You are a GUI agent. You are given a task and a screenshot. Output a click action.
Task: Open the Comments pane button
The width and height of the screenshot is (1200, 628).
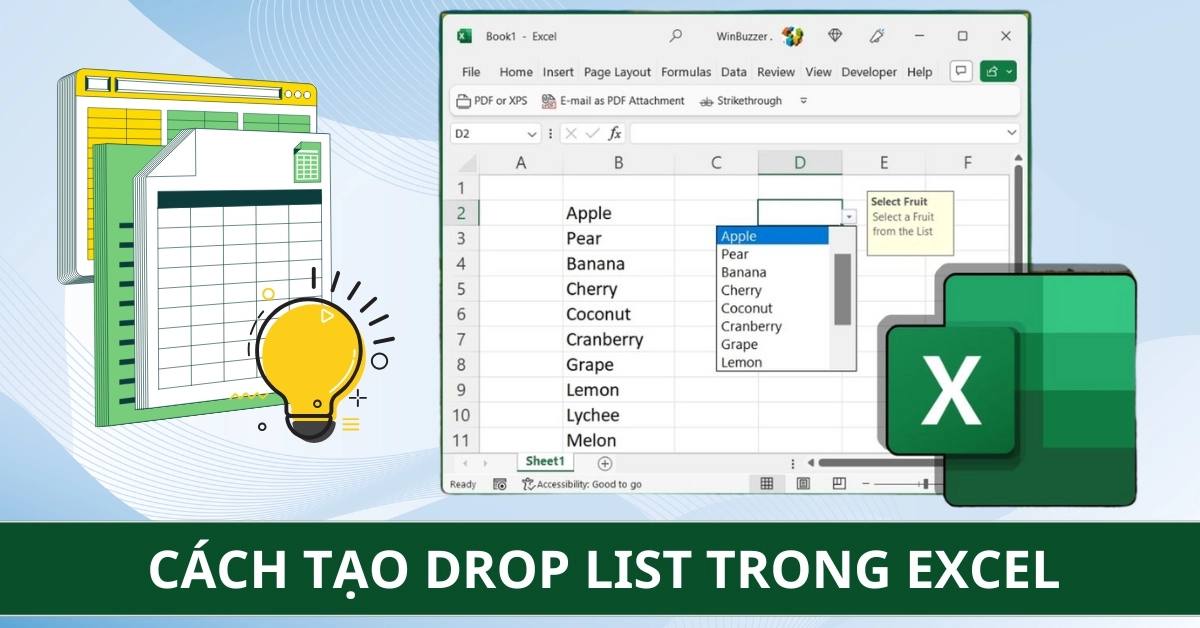[961, 71]
